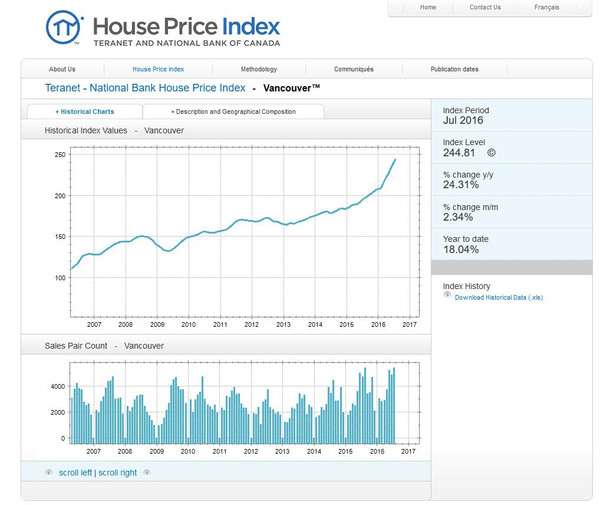
Task: Open the Home link in top bar
Action: click(x=428, y=7)
